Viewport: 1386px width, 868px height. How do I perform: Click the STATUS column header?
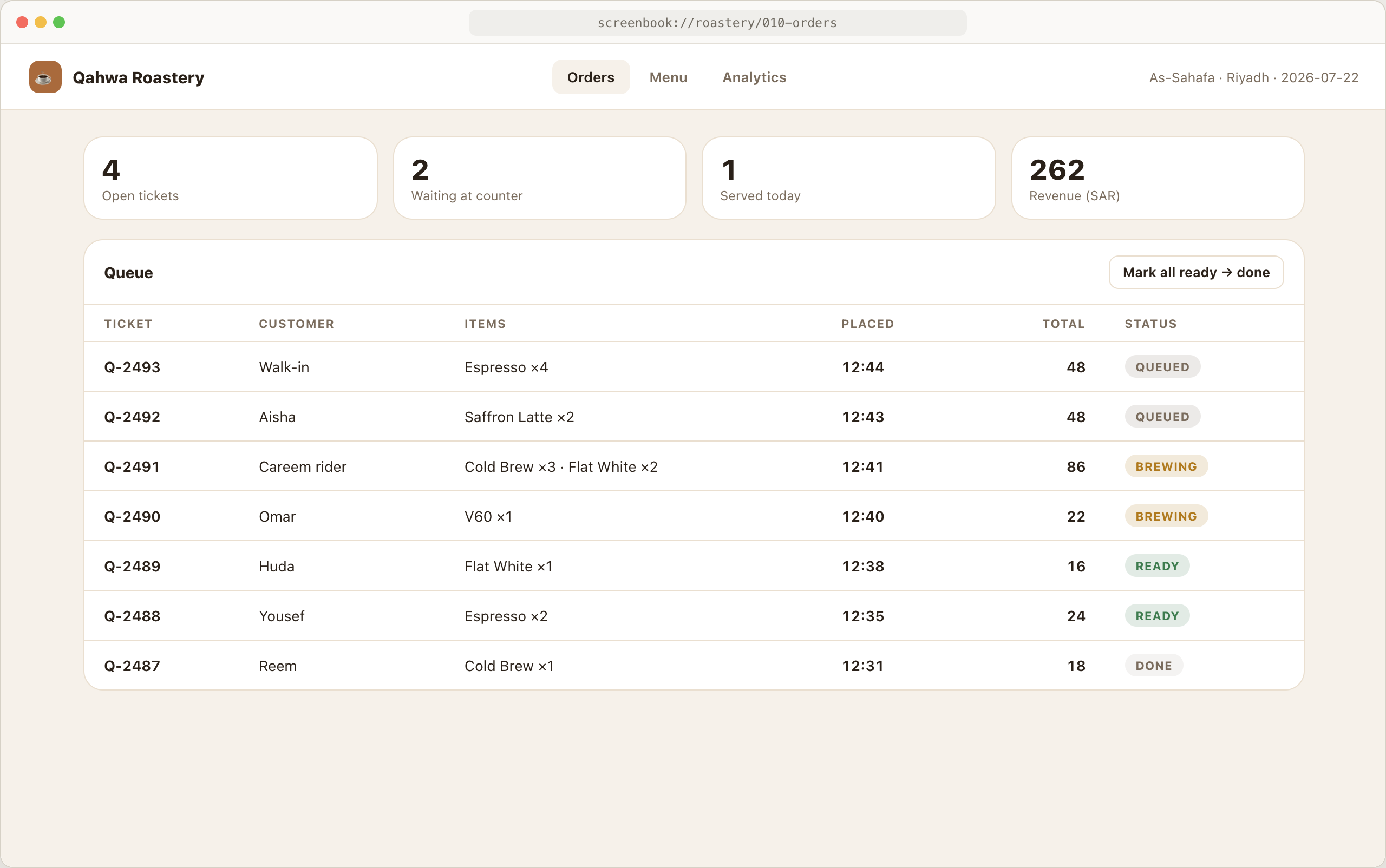(x=1150, y=324)
